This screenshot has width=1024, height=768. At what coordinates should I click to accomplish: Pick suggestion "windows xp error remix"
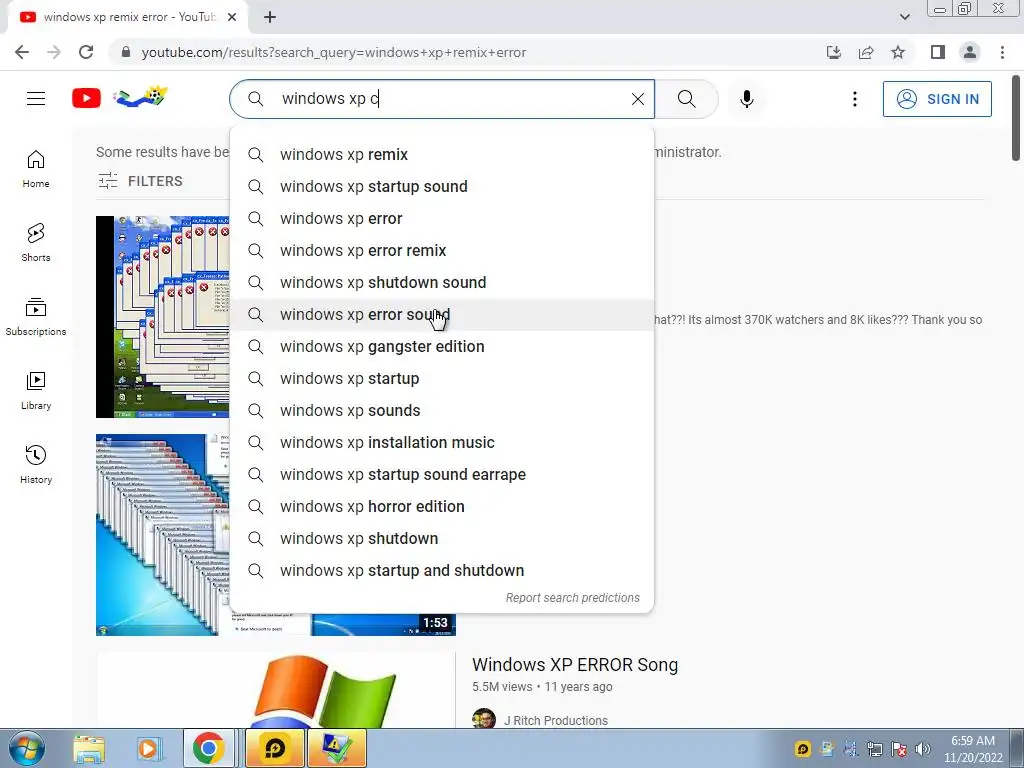[x=441, y=251]
